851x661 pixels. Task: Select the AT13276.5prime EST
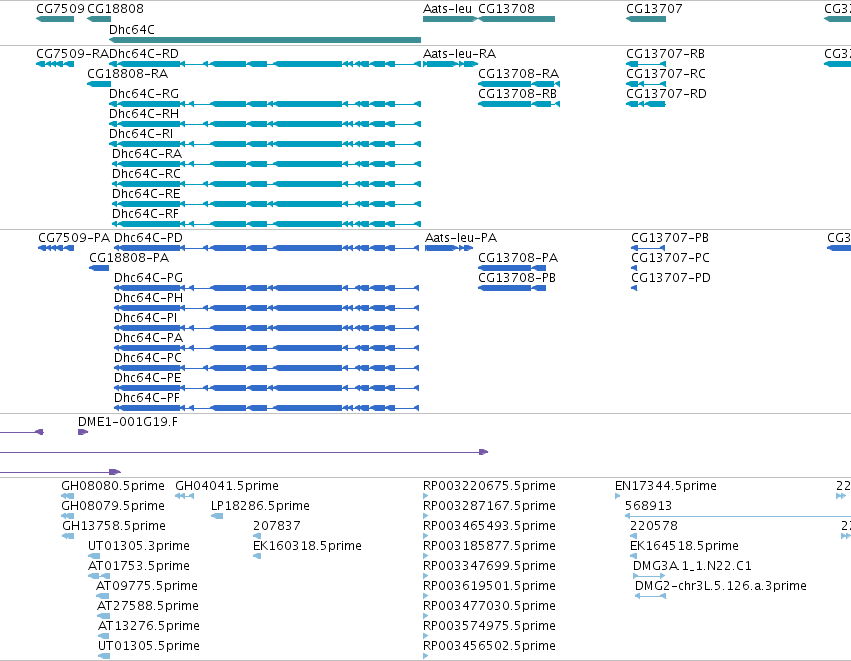(x=104, y=636)
